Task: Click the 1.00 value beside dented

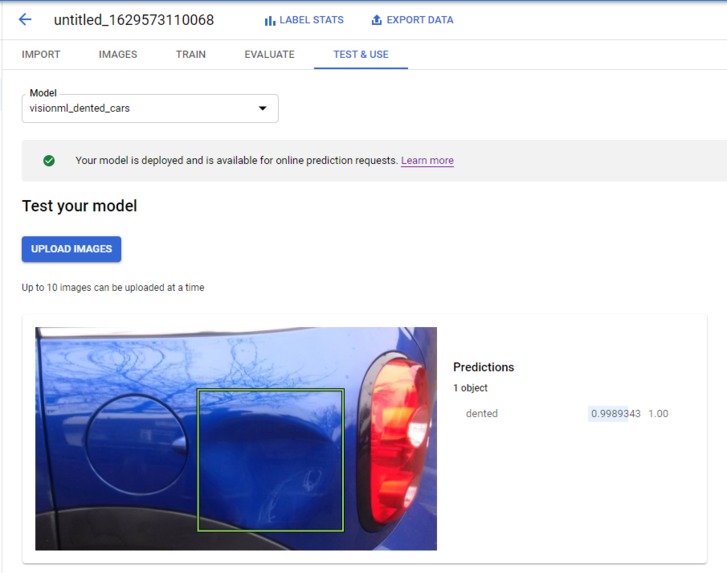Action: tap(658, 414)
